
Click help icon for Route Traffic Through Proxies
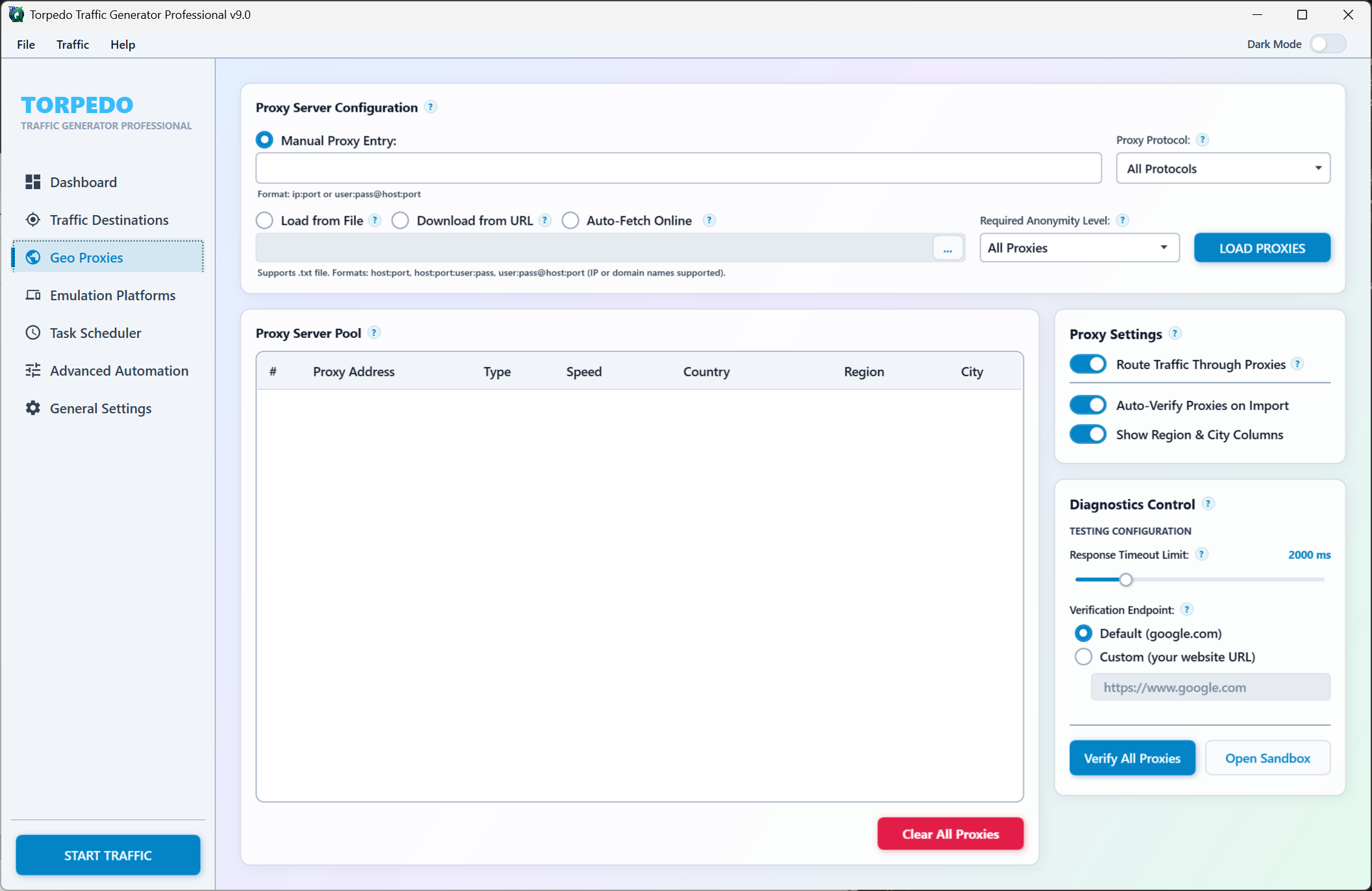[x=1297, y=364]
